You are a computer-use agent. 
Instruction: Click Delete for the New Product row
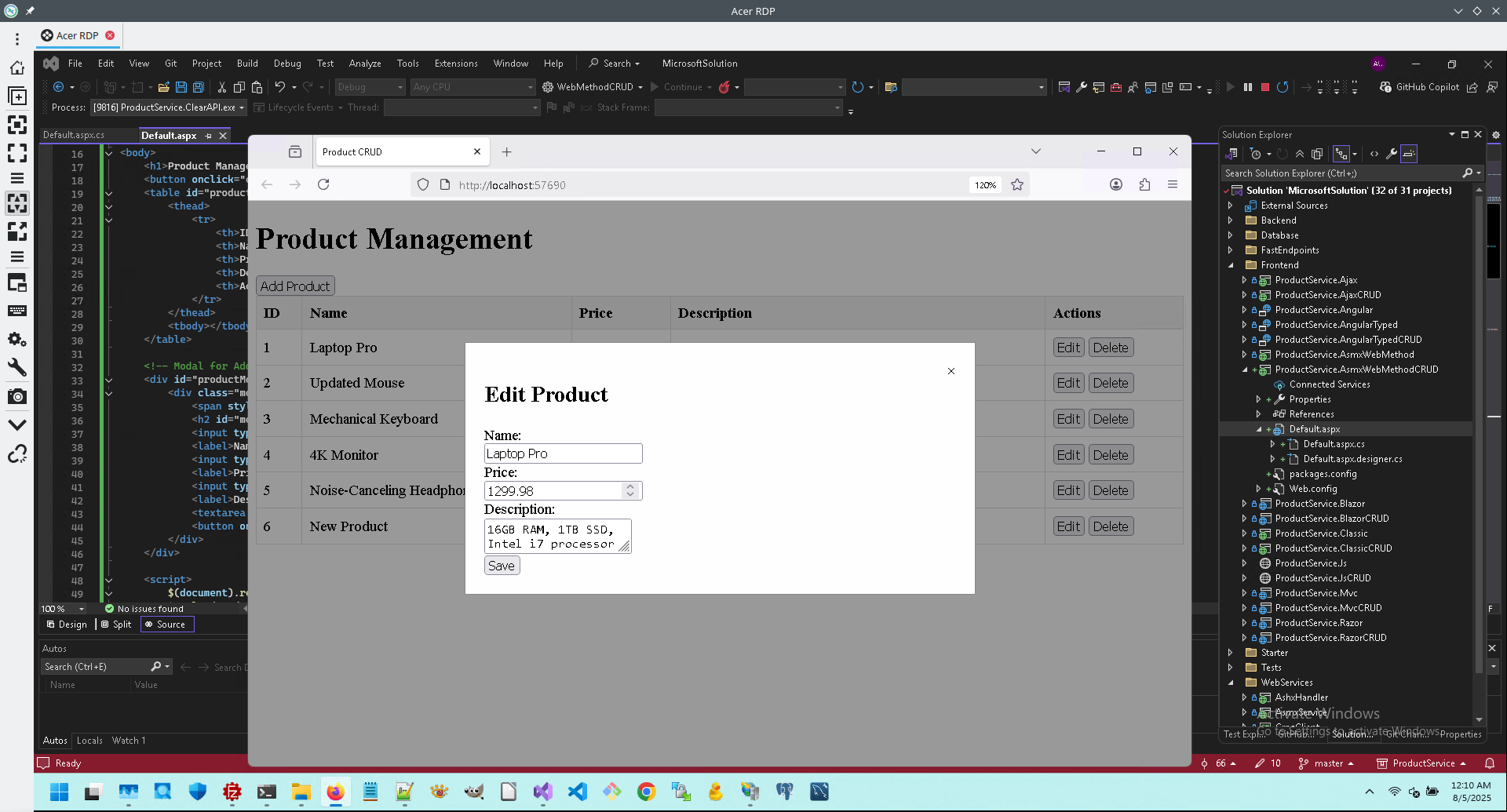pyautogui.click(x=1111, y=526)
